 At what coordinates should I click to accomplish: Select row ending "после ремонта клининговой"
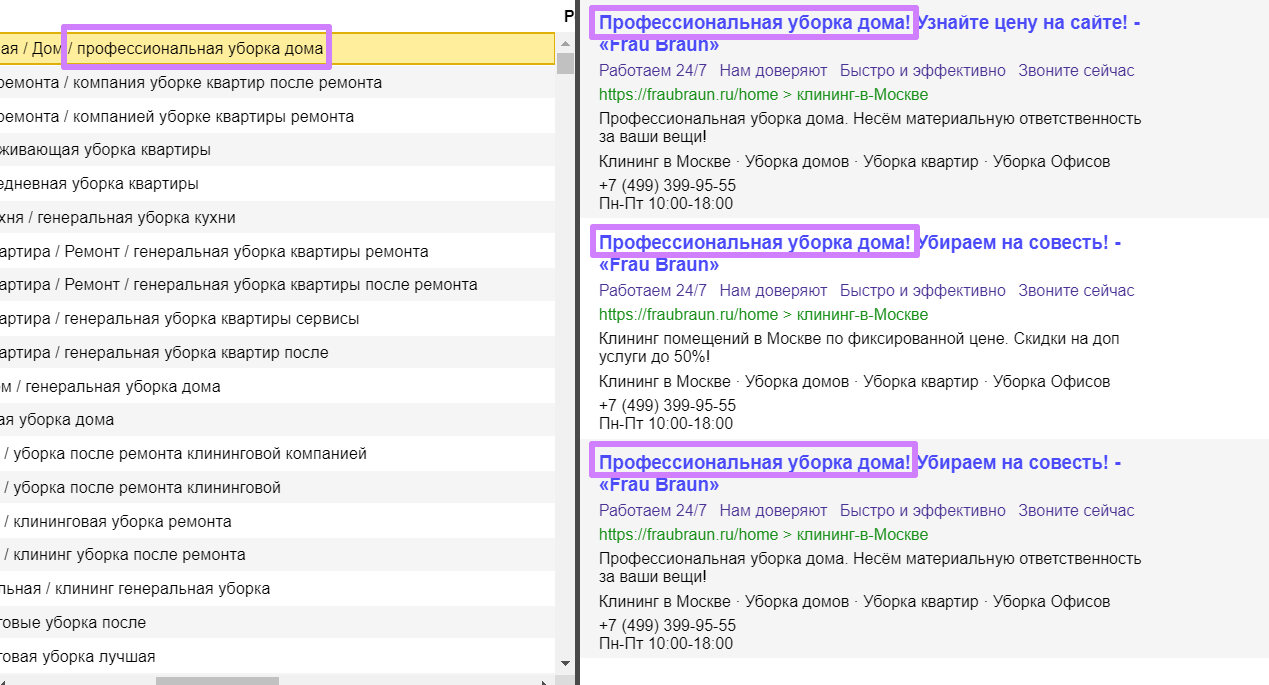click(x=277, y=487)
